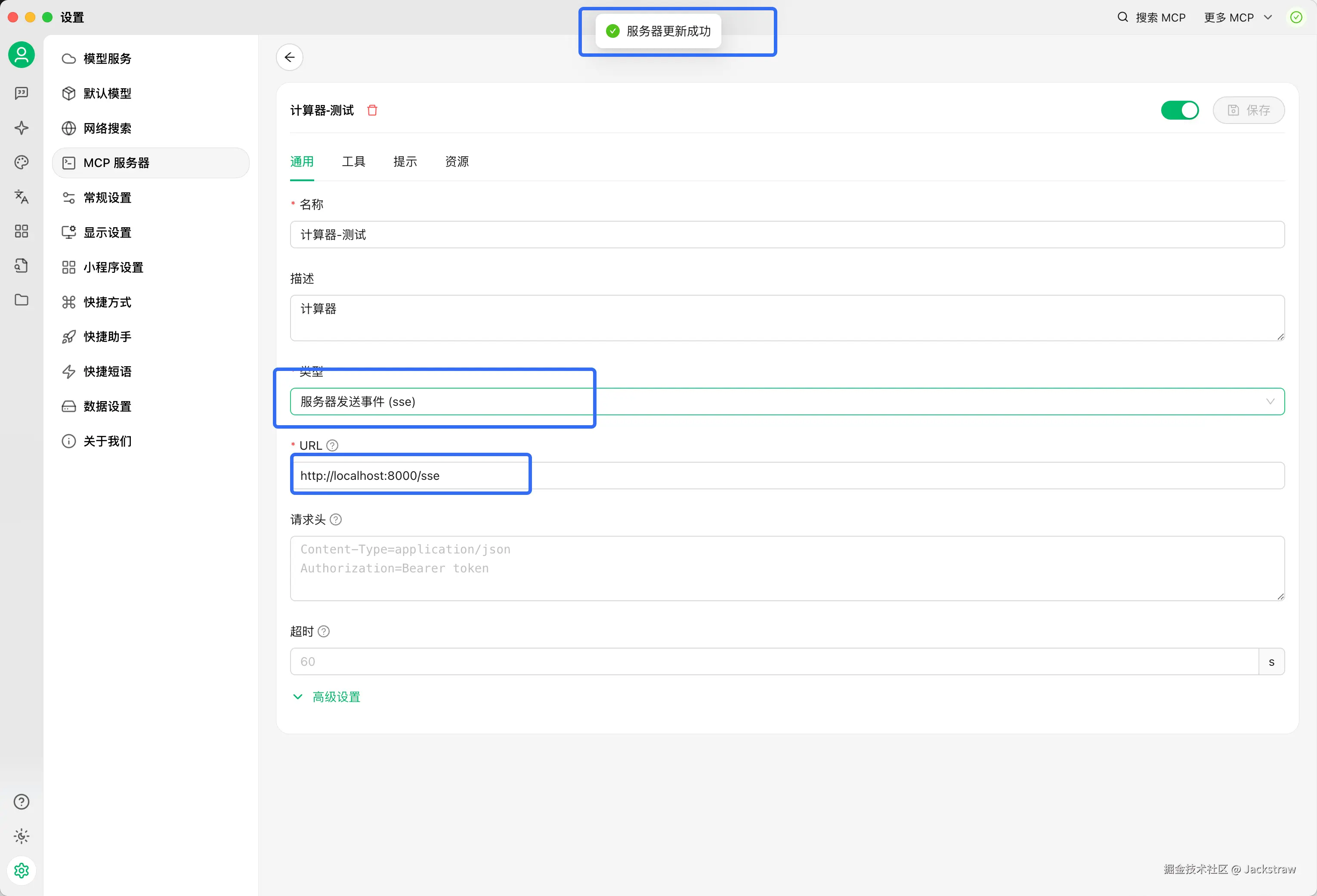This screenshot has width=1317, height=896.
Task: Switch to the 资源 tab
Action: click(x=457, y=161)
